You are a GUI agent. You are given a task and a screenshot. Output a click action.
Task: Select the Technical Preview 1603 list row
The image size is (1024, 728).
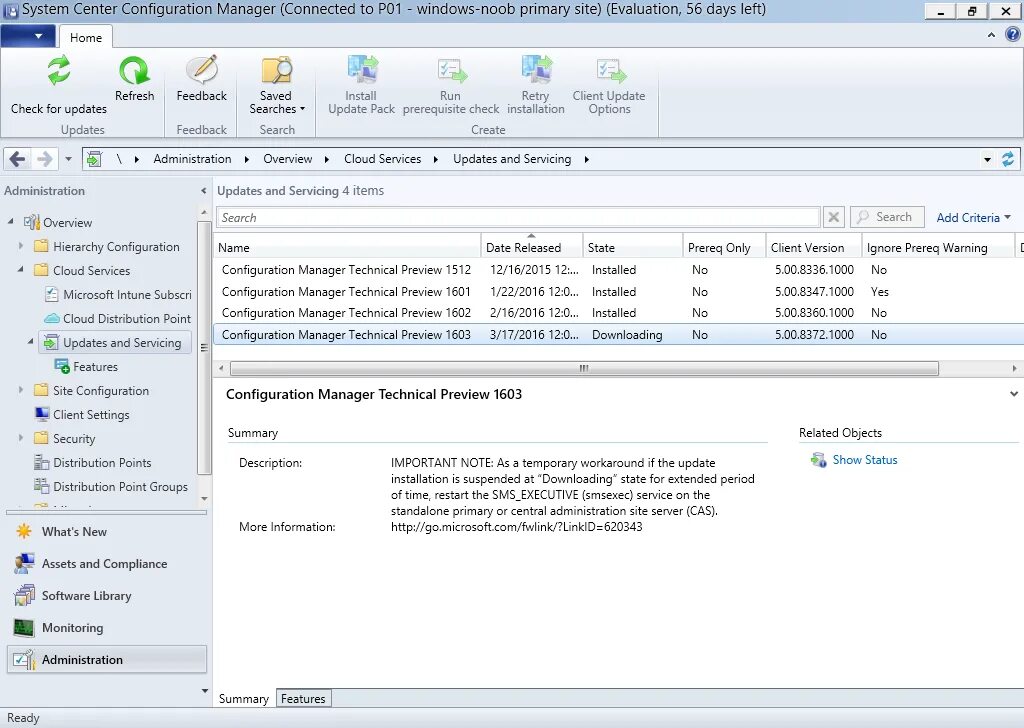pyautogui.click(x=618, y=334)
